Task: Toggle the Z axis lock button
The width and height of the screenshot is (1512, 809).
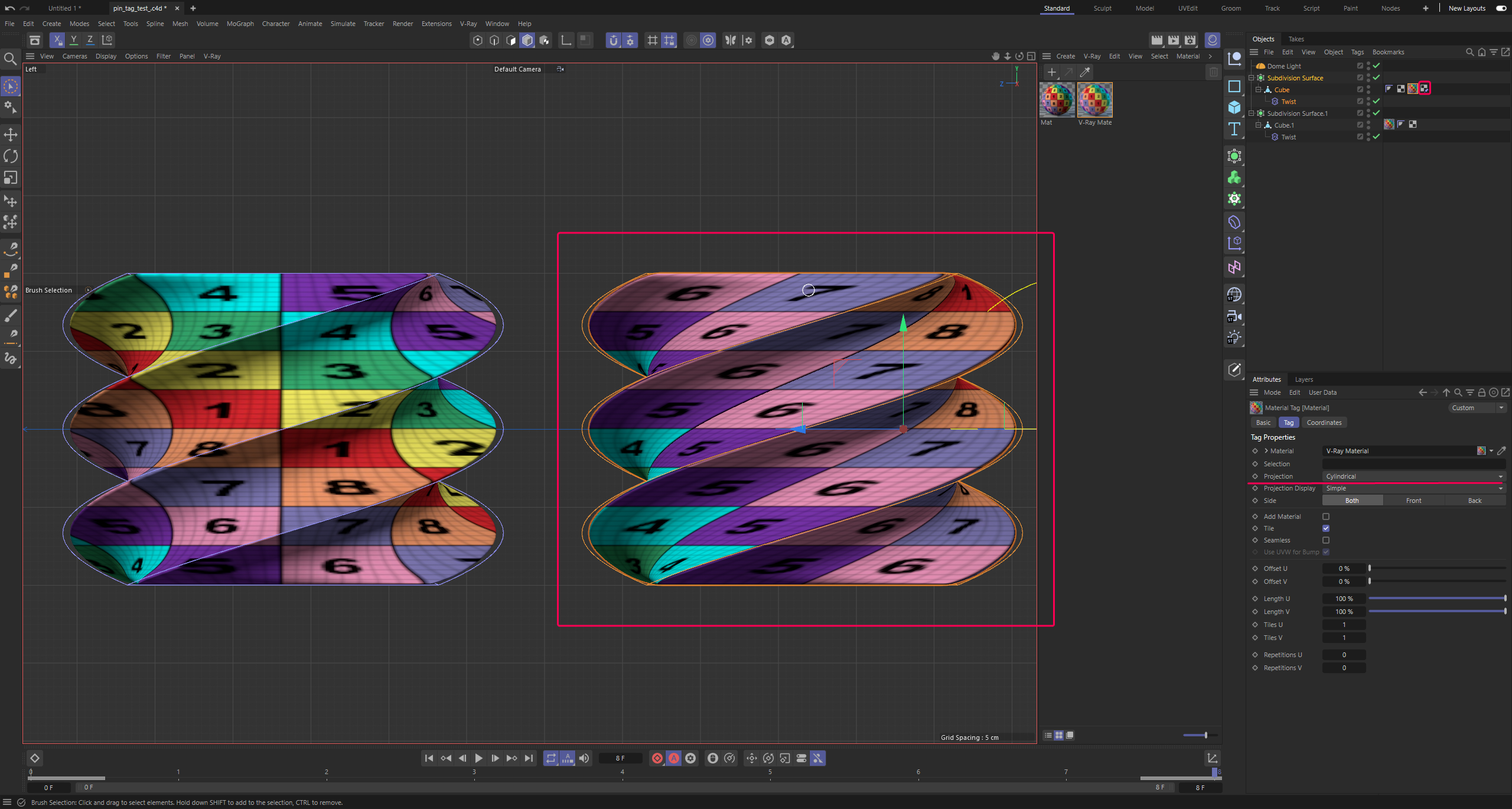Action: point(90,40)
